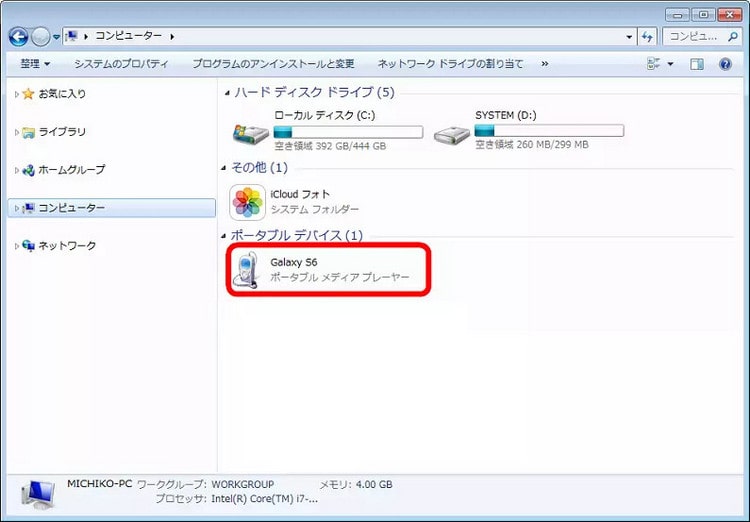Click the refresh button beside address bar
The width and height of the screenshot is (750, 522).
click(647, 37)
